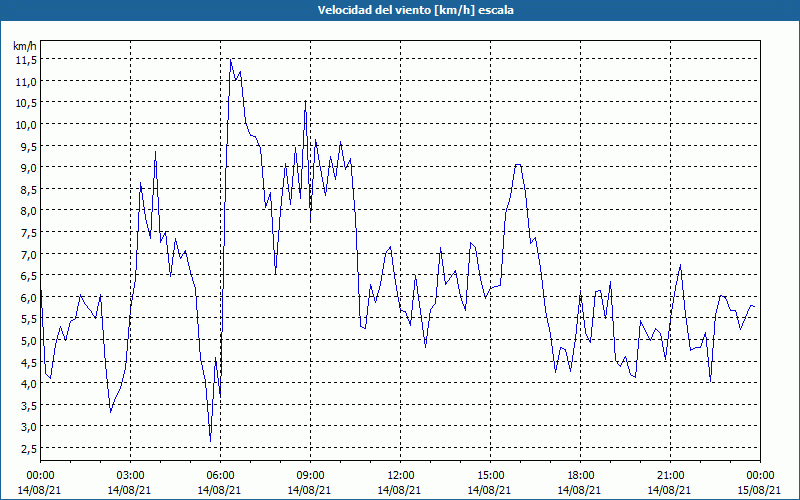800x500 pixels.
Task: Click the 2,5 y-axis value
Action: pyautogui.click(x=29, y=448)
